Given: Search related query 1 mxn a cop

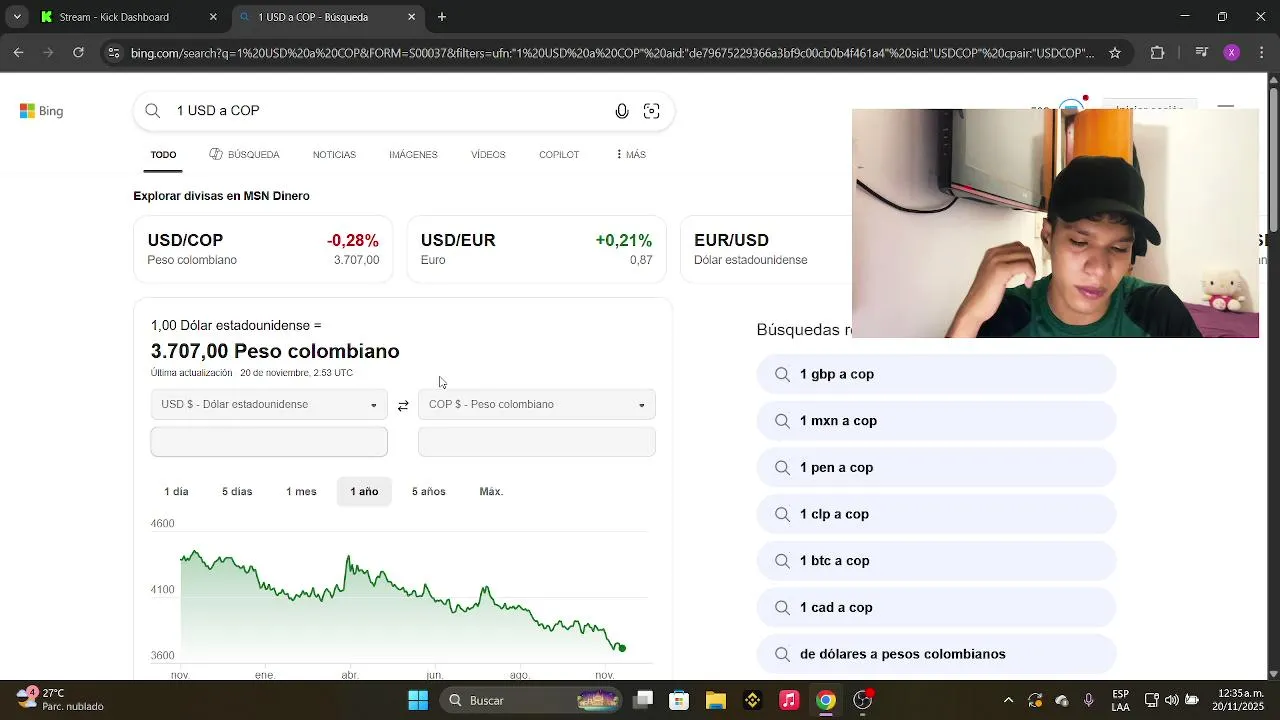Looking at the screenshot, I should click(936, 421).
